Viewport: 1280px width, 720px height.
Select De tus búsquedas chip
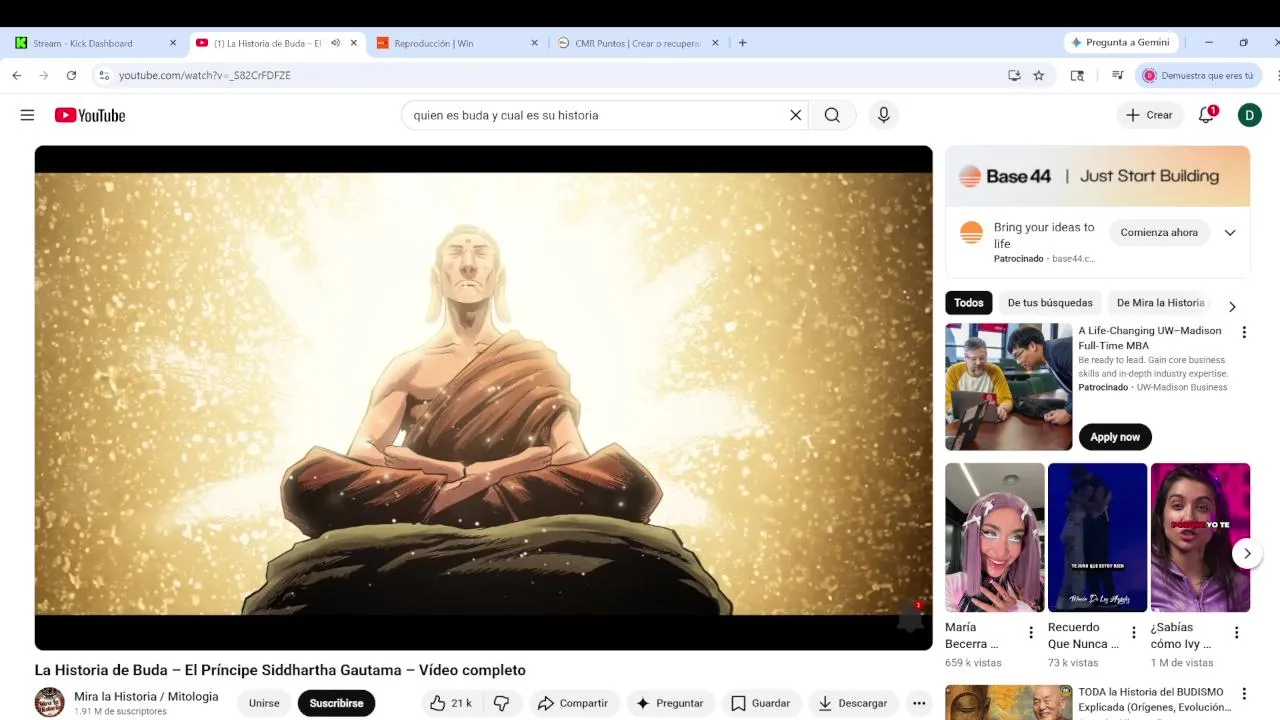[x=1050, y=303]
